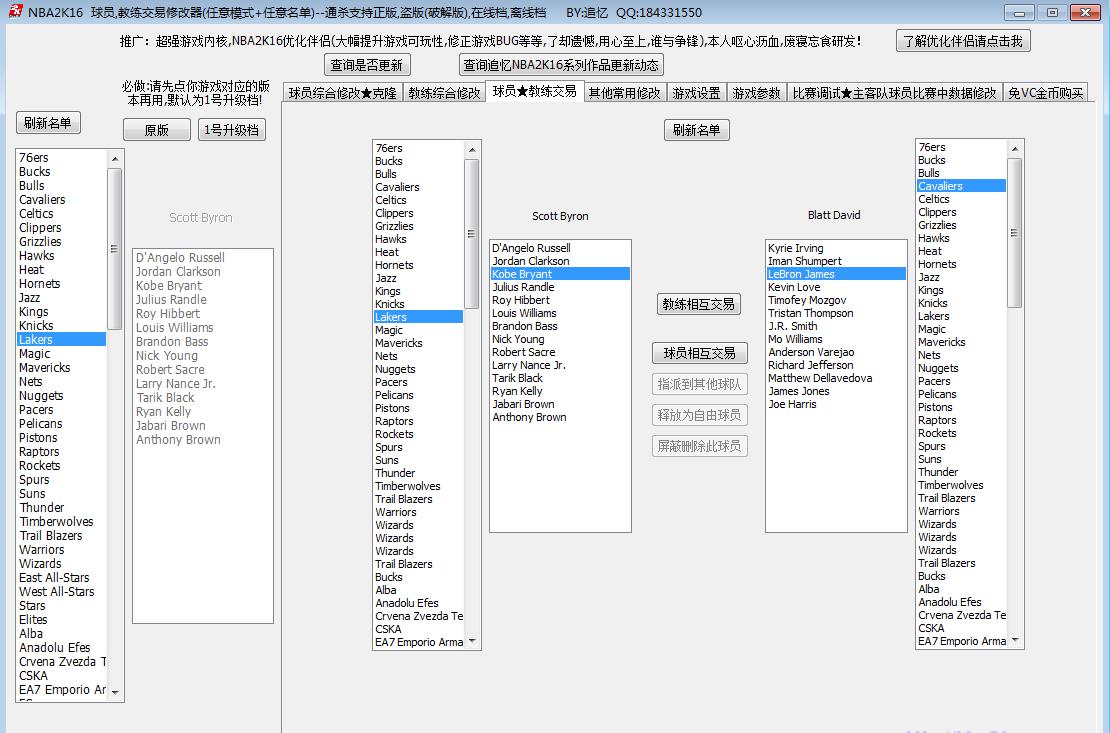Select Anthony Brown in Lakers trade roster

click(x=560, y=417)
